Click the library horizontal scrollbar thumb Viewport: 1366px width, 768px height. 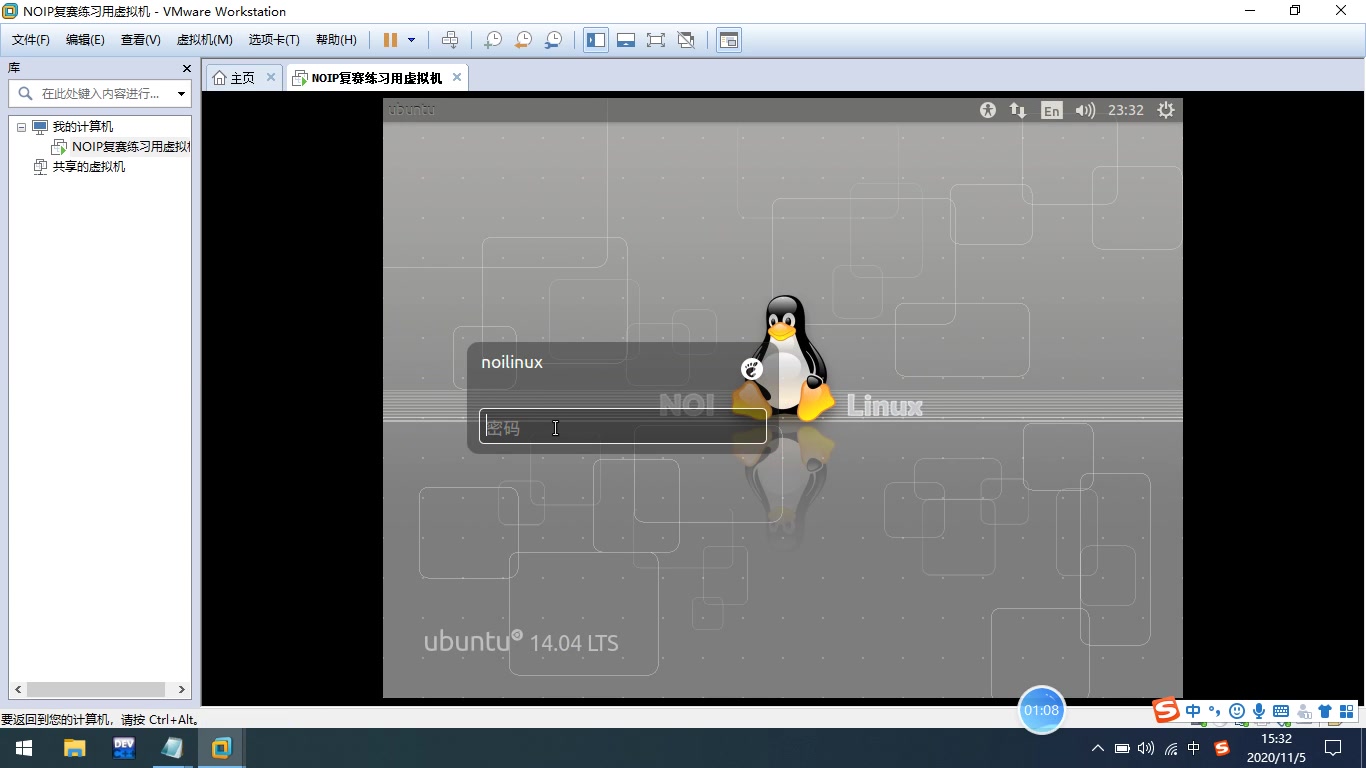(x=96, y=690)
